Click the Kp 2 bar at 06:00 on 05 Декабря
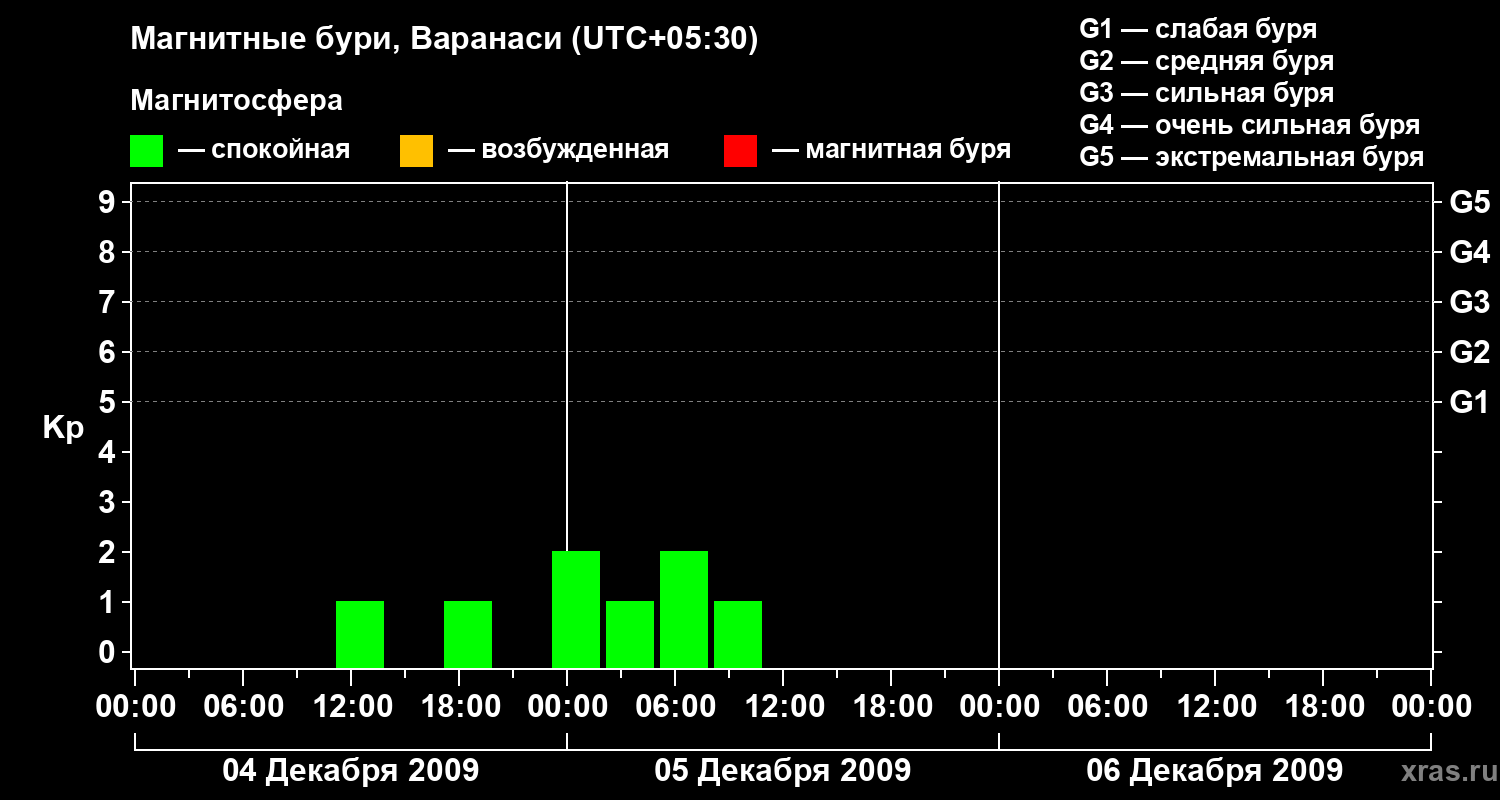 [x=684, y=609]
